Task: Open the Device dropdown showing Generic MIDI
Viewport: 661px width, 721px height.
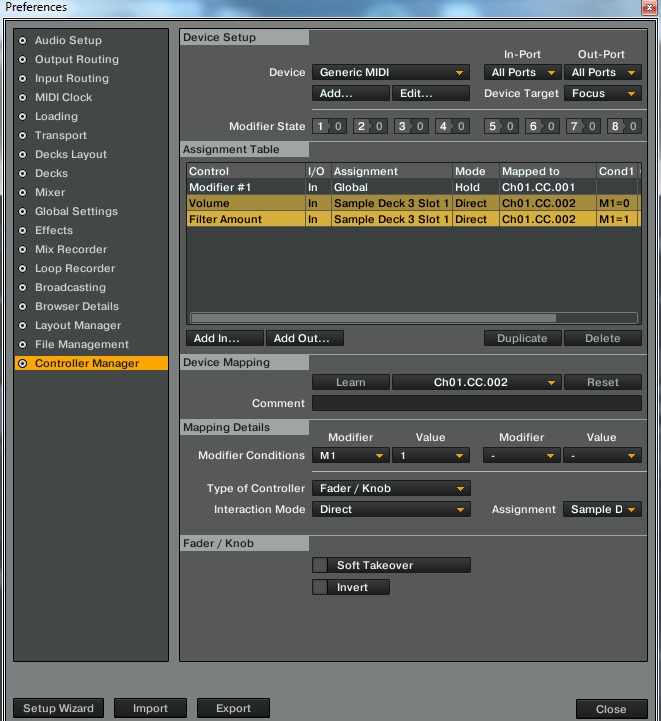Action: 391,72
